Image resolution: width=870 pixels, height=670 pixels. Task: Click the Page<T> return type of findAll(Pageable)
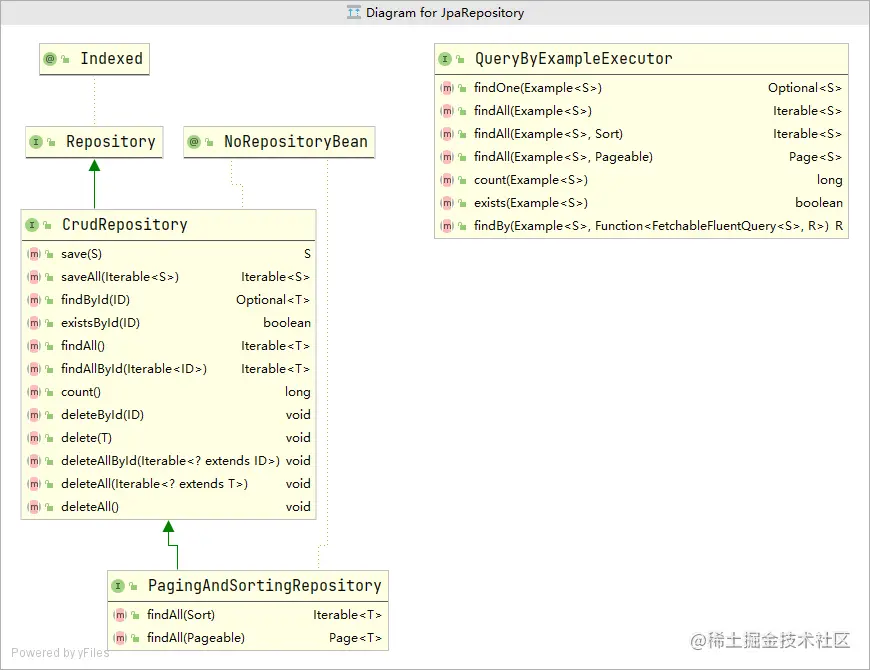356,638
